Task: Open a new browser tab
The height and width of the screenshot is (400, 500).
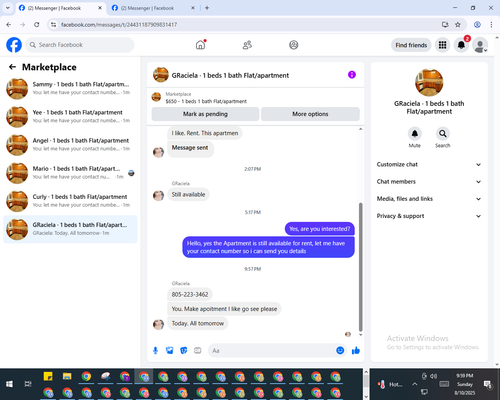Action: point(207,8)
